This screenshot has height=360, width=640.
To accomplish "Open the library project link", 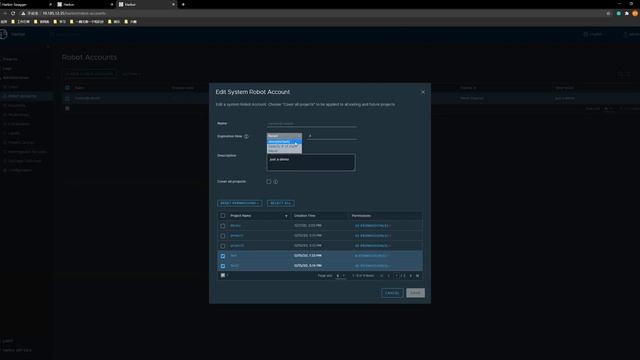I will point(236,226).
